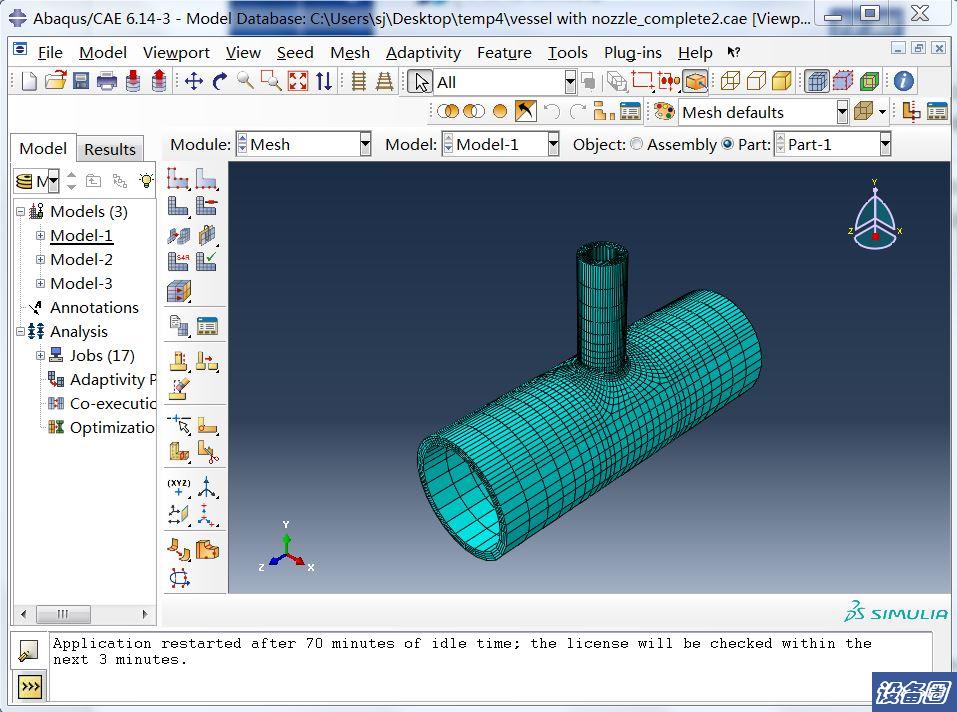Expand the Jobs (17) node
This screenshot has width=957, height=712.
(40, 355)
